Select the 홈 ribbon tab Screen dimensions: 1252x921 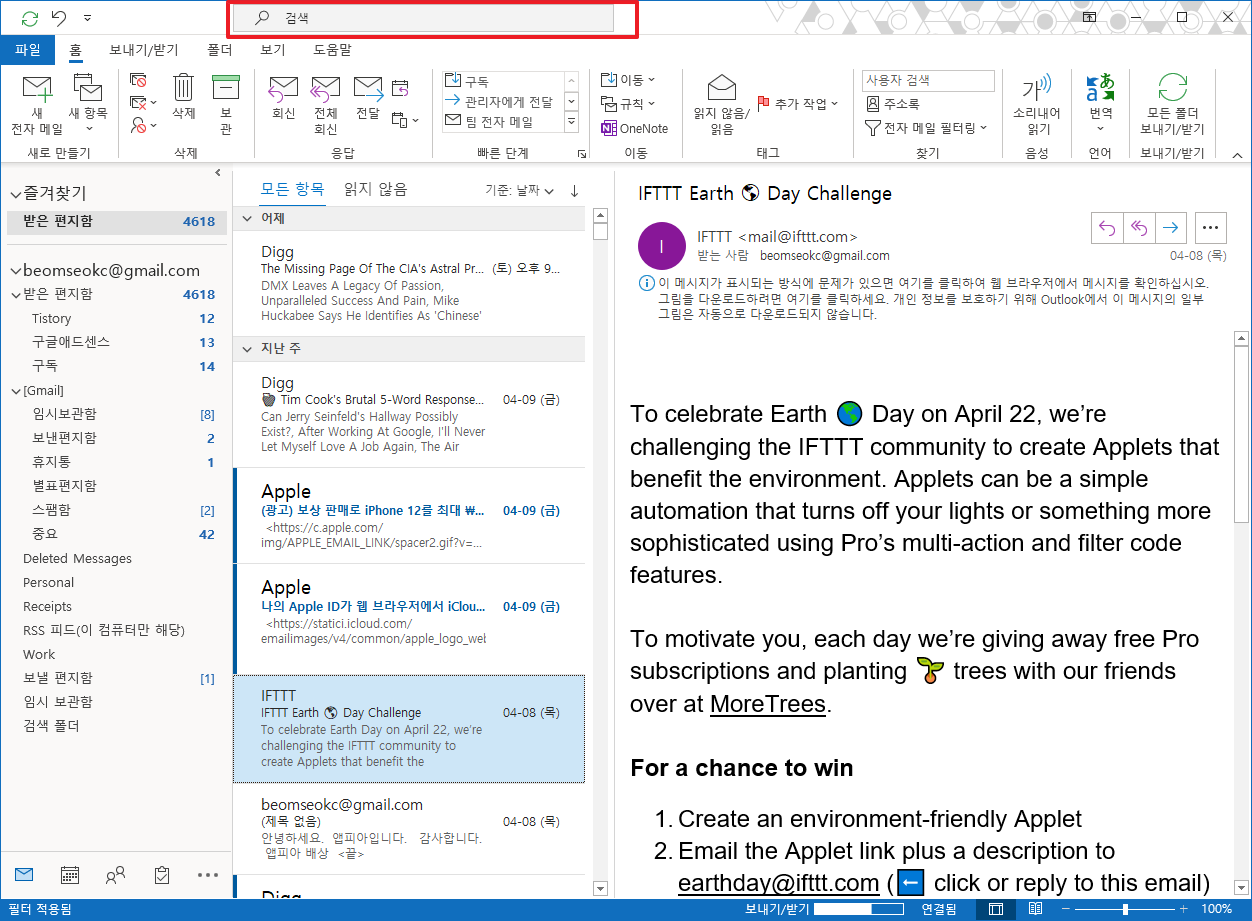(75, 49)
